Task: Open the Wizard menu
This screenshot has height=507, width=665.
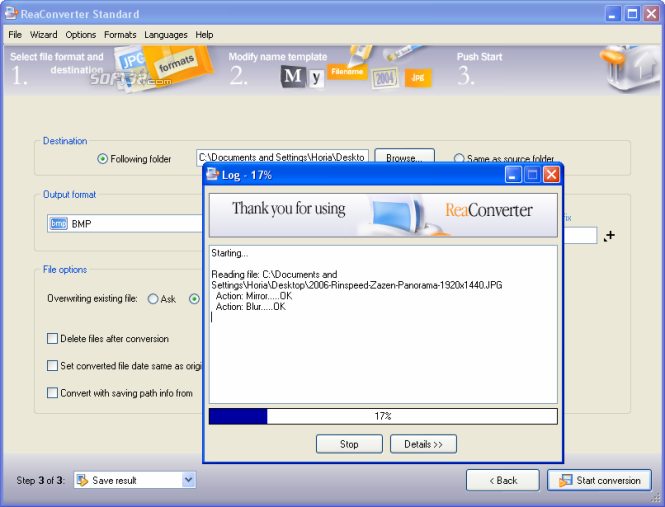Action: point(43,35)
